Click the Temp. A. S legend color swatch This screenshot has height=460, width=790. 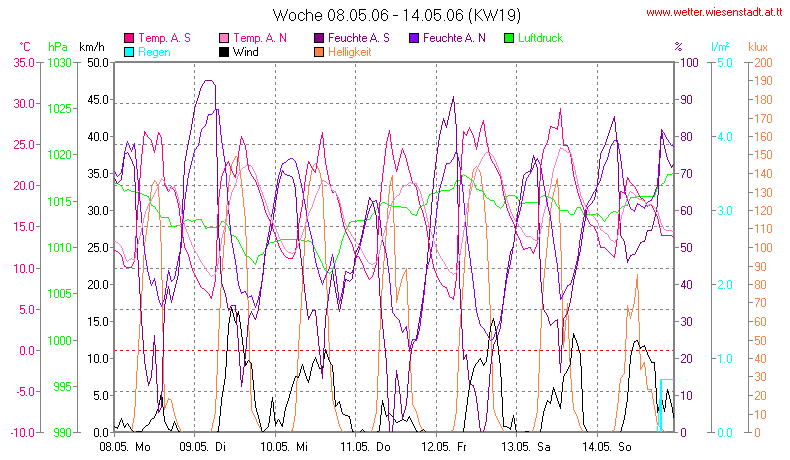129,38
